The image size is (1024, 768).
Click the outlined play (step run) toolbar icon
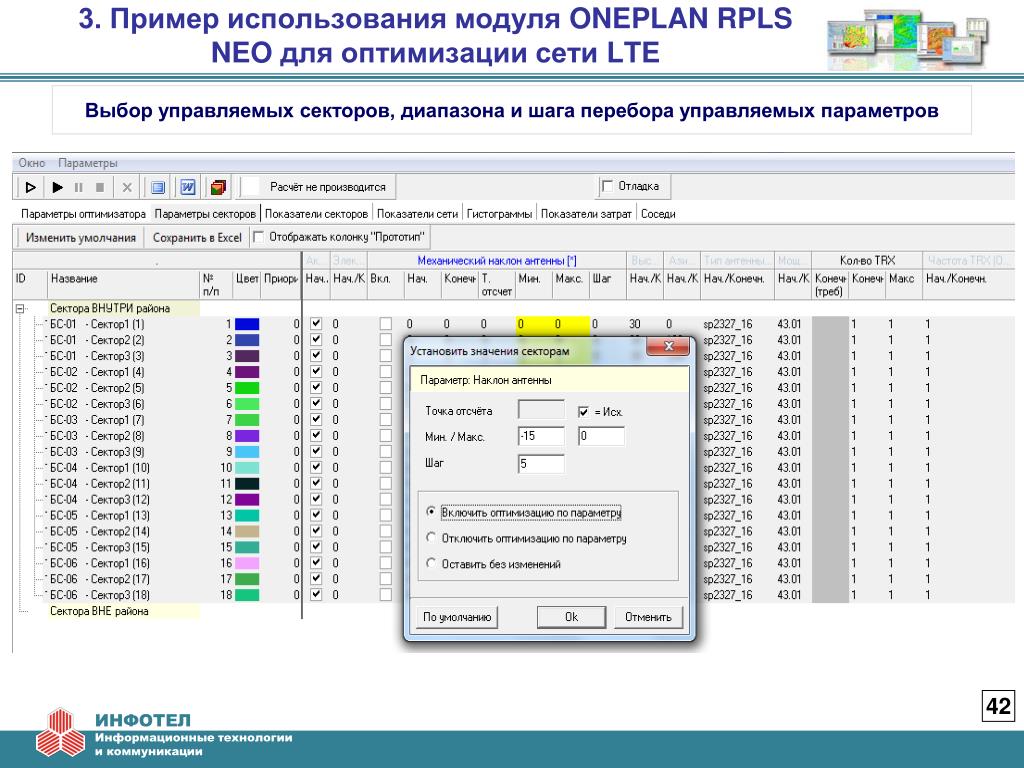(30, 187)
